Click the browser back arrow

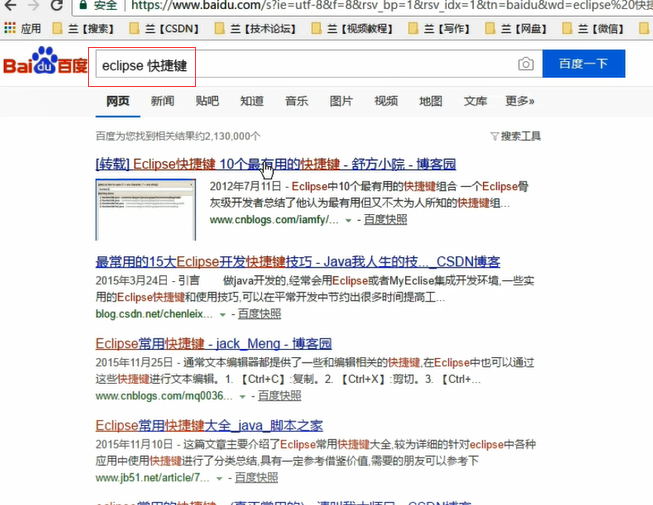(x=10, y=5)
